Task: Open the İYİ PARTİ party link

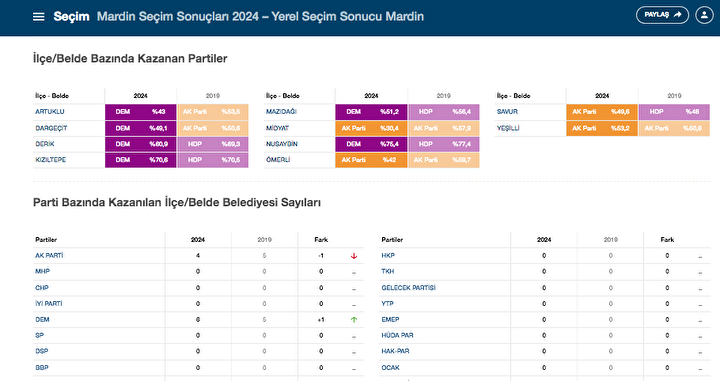Action: coord(49,303)
